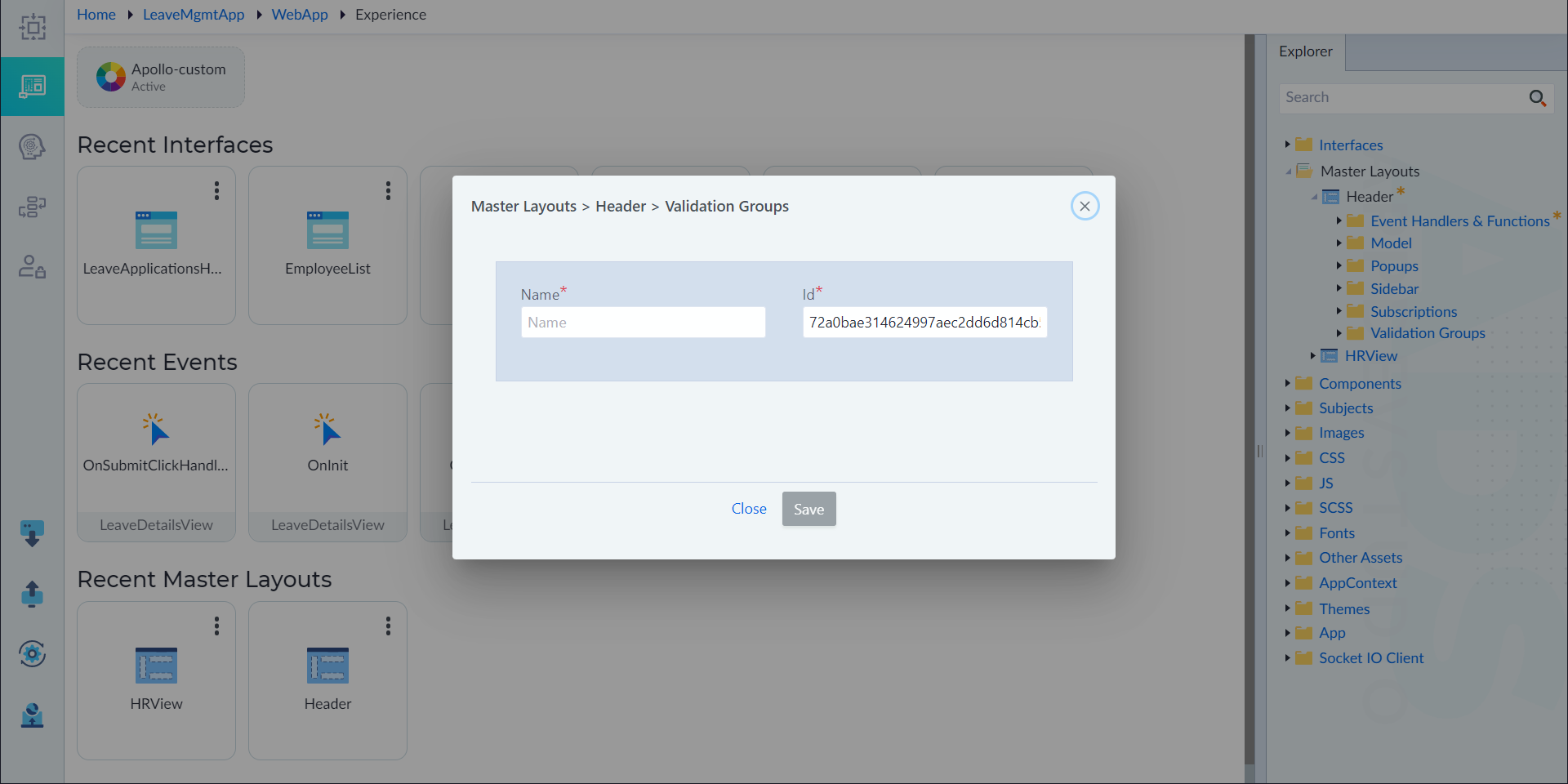Screen dimensions: 1568x784
Task: Open WebApp breadcrumb link
Action: pos(300,15)
